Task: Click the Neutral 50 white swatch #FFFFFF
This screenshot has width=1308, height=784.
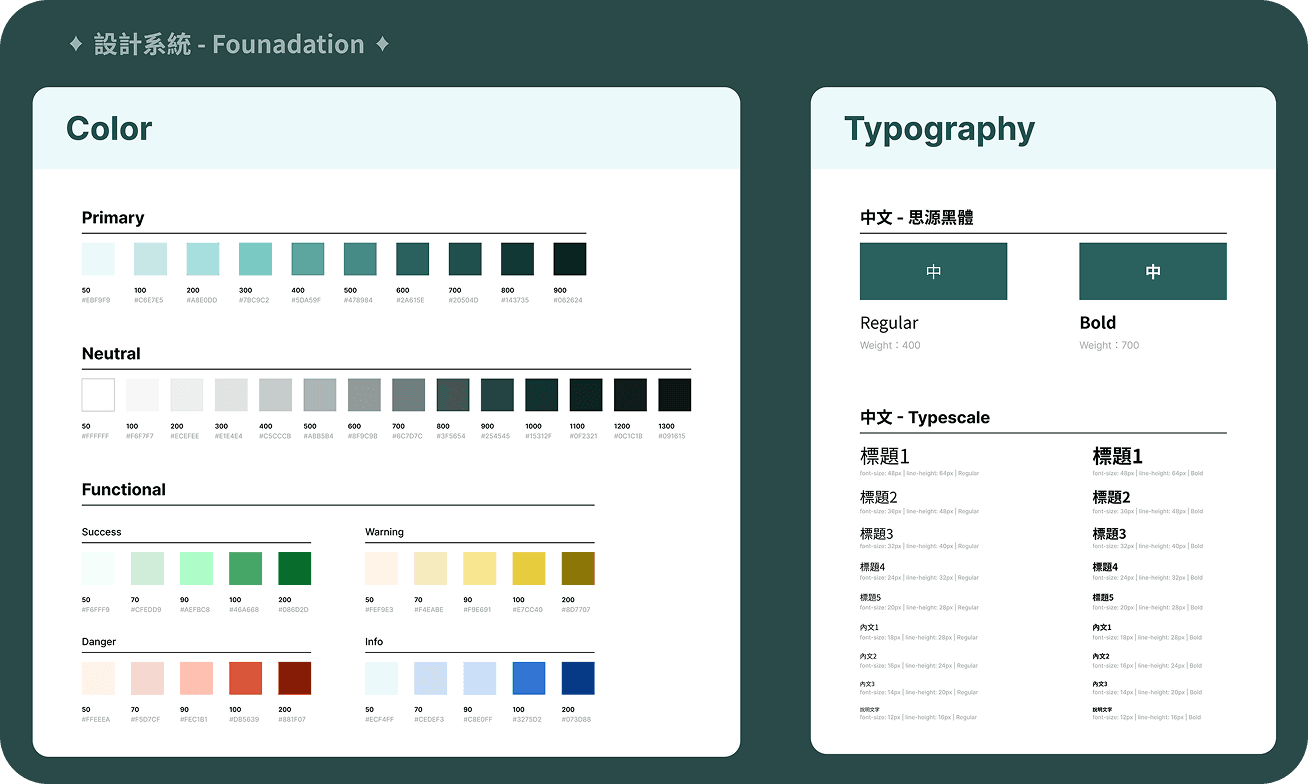Action: [98, 395]
